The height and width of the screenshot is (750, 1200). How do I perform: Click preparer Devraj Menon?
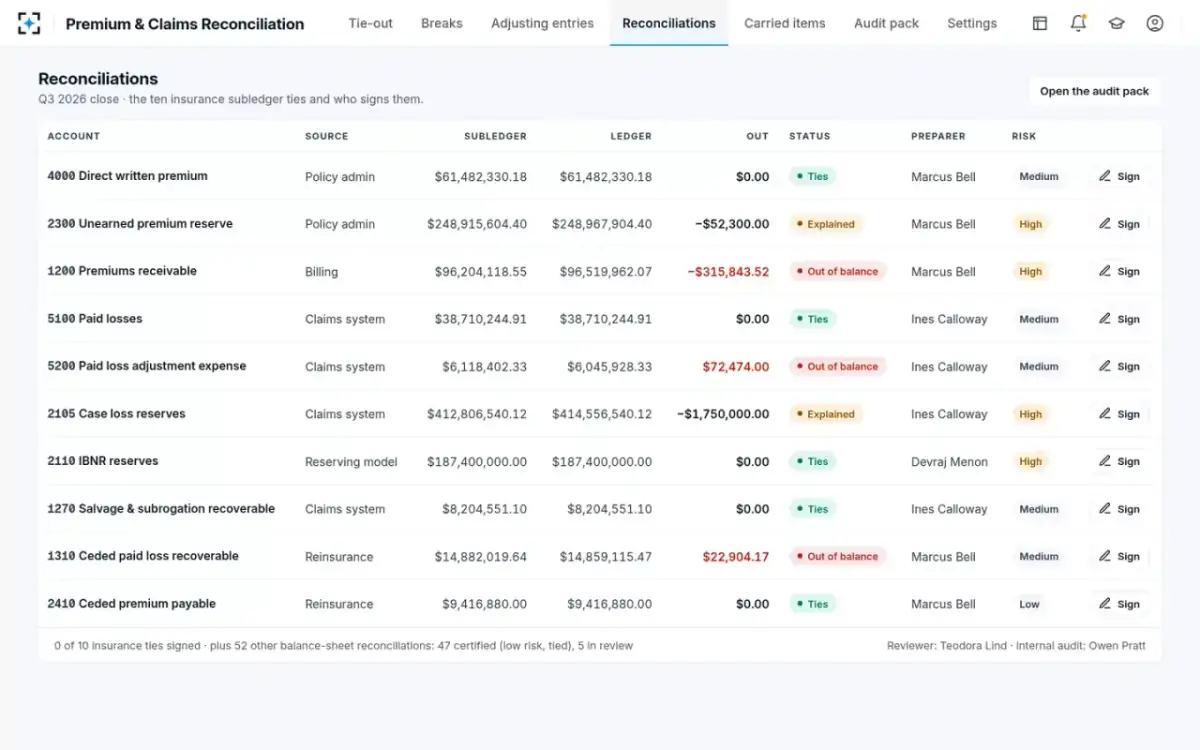point(949,462)
